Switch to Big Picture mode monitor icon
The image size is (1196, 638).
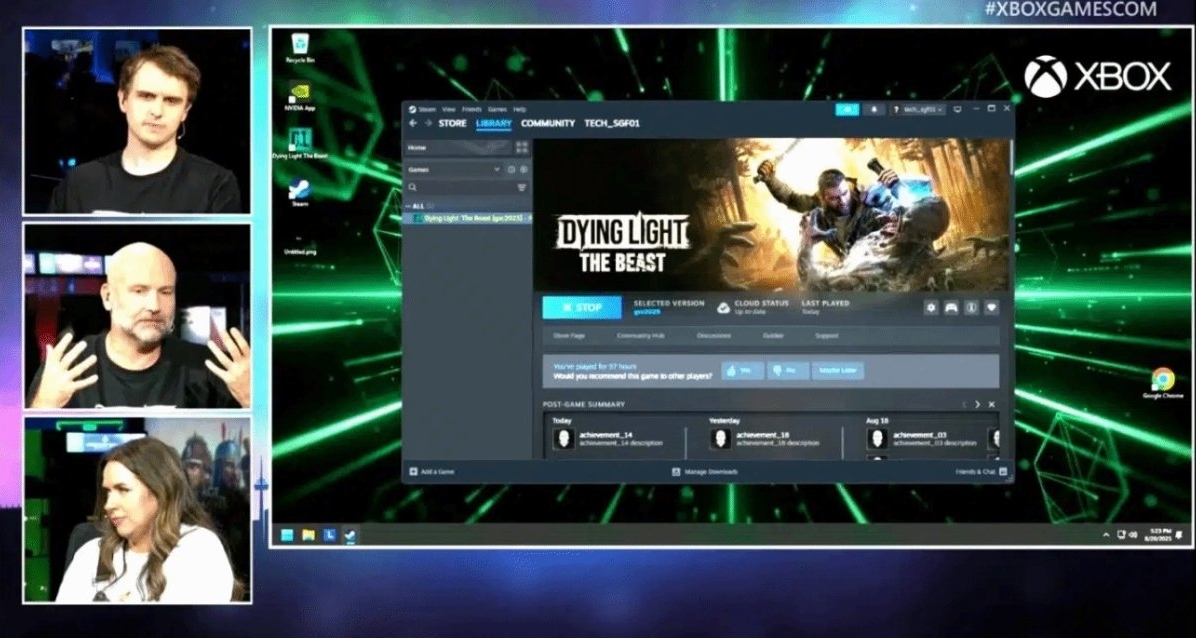pos(958,110)
